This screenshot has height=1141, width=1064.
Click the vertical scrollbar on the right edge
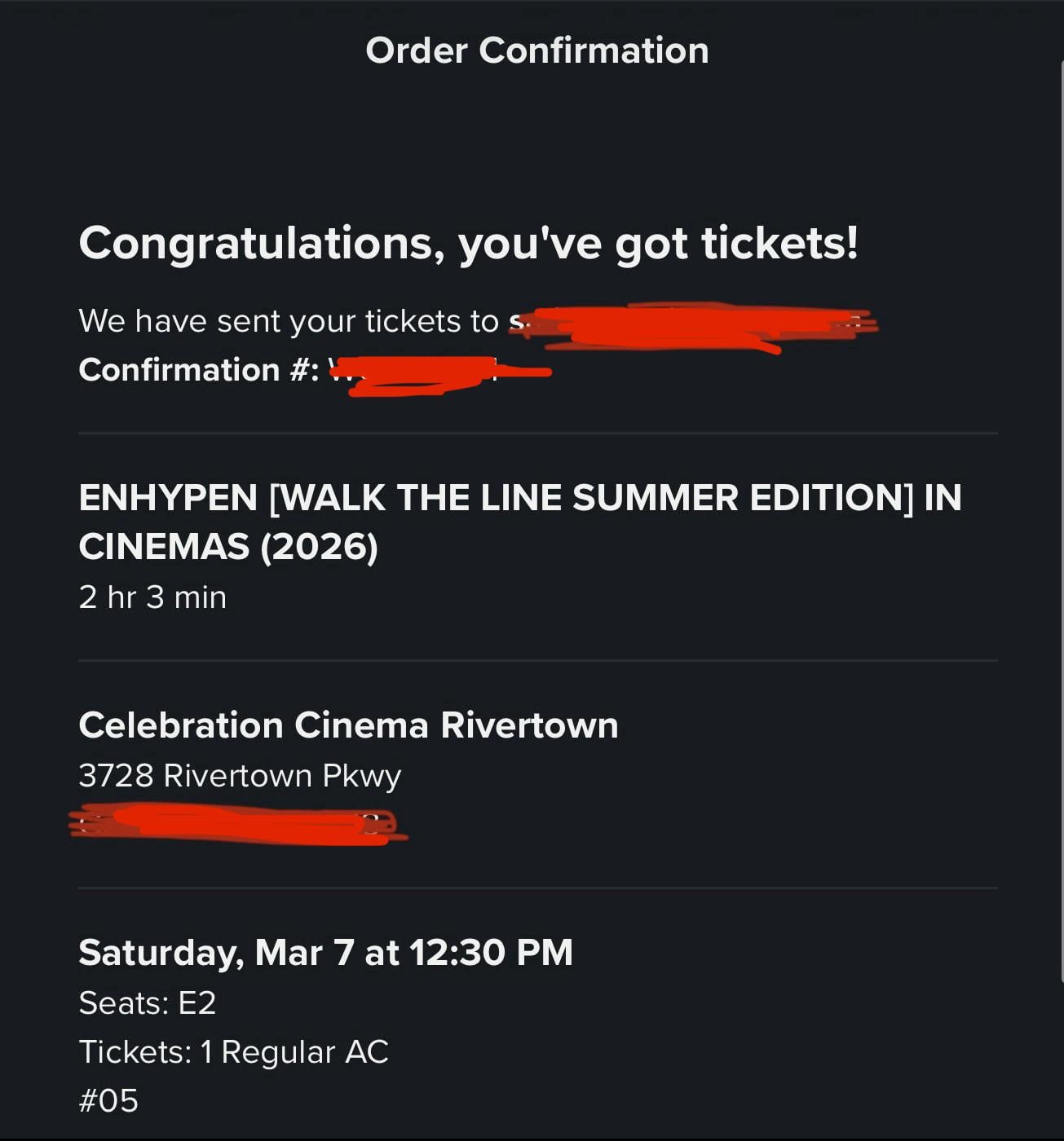pos(1061,522)
